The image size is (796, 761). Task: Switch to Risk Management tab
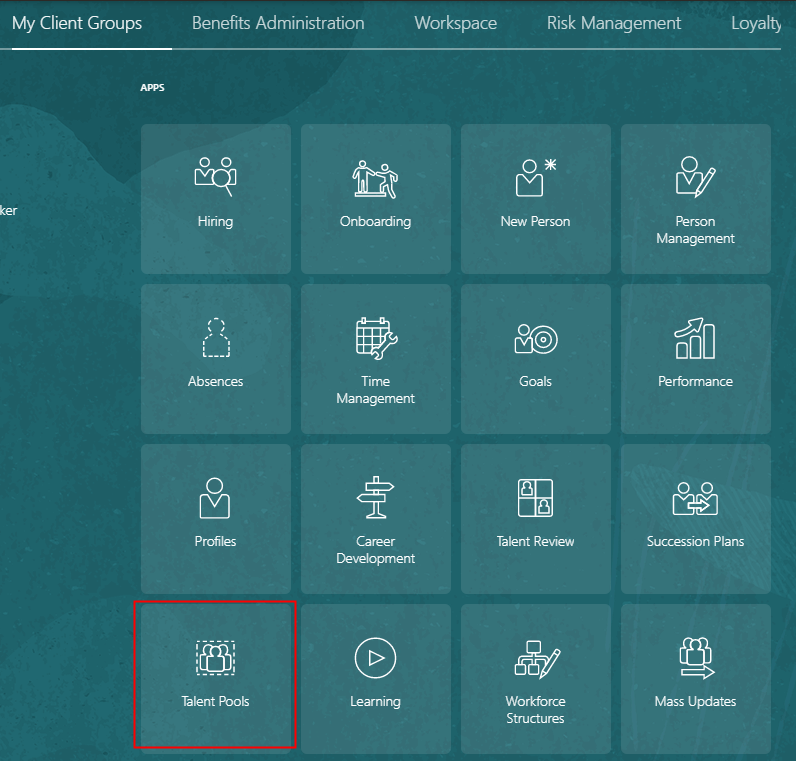click(614, 23)
